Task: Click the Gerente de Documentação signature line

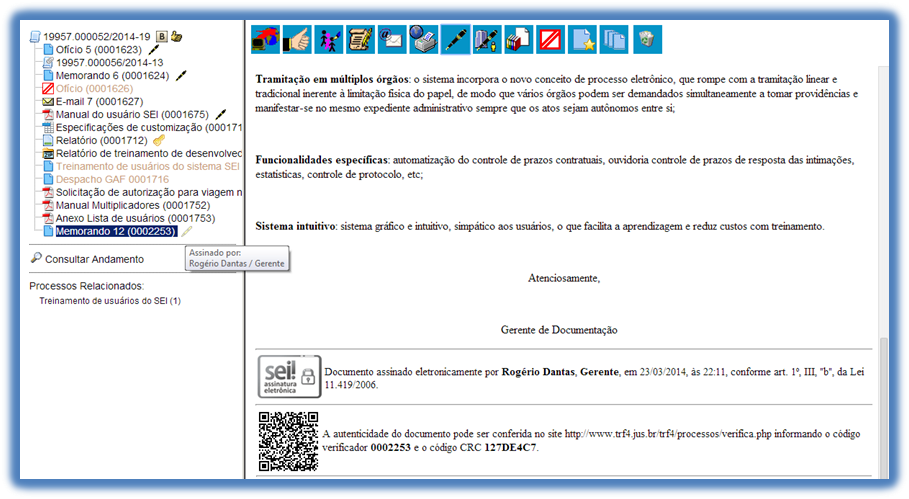Action: 559,330
